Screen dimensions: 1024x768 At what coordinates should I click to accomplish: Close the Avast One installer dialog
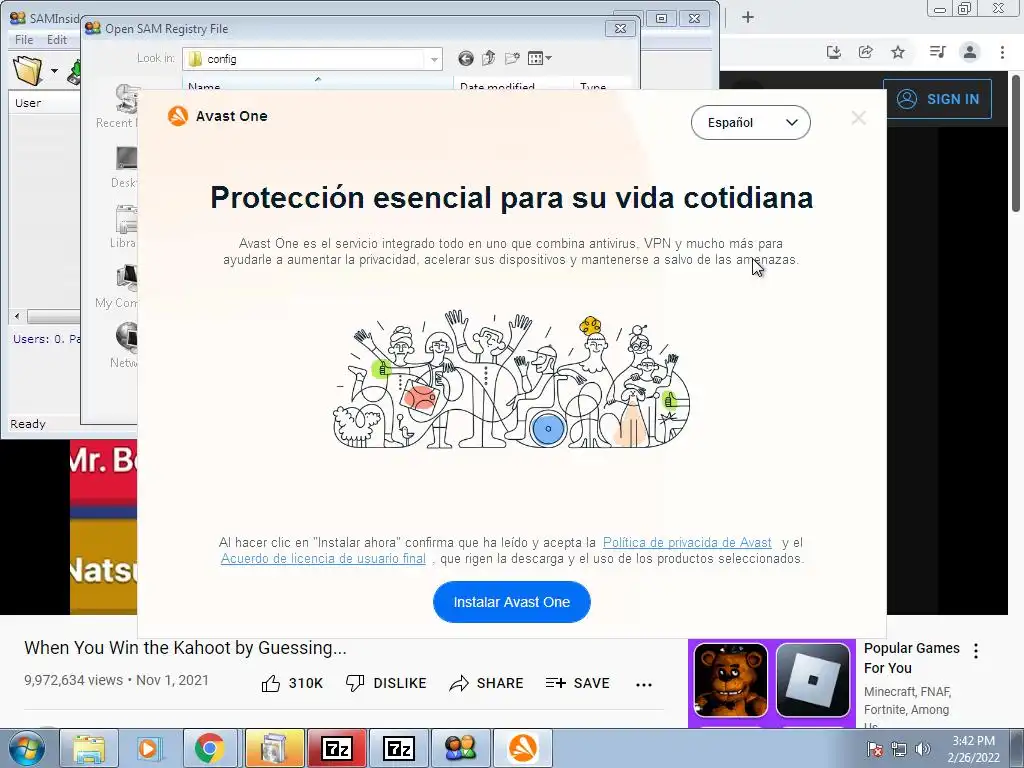pyautogui.click(x=859, y=118)
